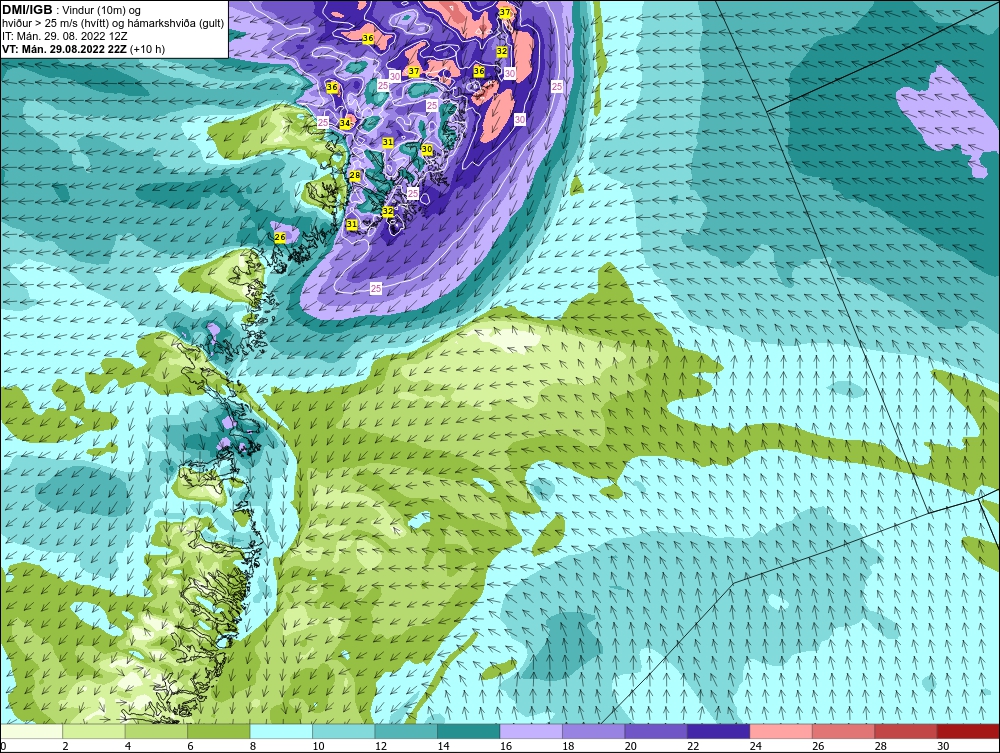The image size is (1000, 753).
Task: Click the dark red swatch above 30 m/s
Action: [x=969, y=731]
